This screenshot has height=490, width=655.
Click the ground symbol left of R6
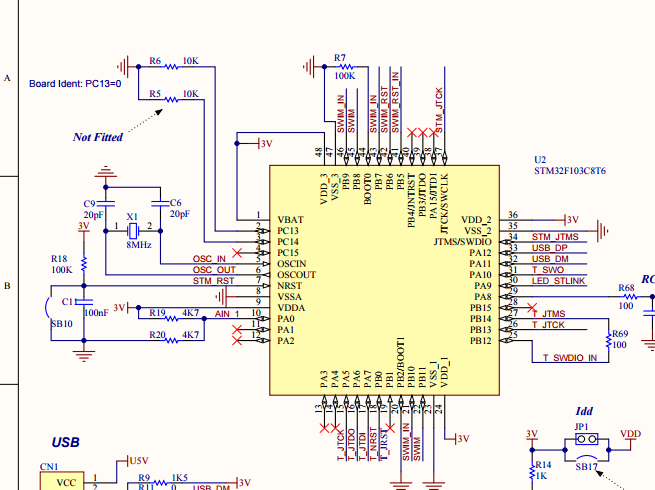tap(123, 66)
